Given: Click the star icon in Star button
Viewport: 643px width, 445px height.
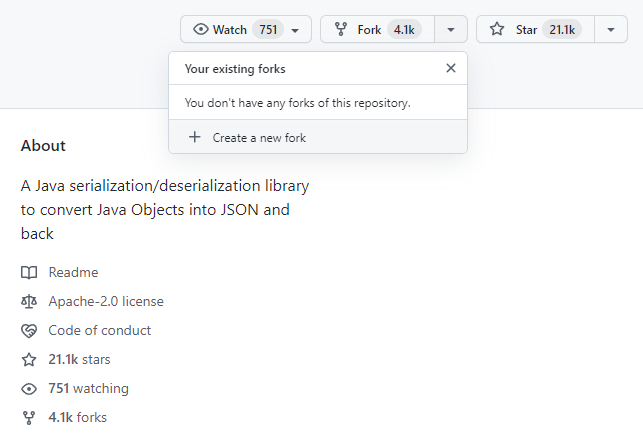Looking at the screenshot, I should tap(497, 29).
